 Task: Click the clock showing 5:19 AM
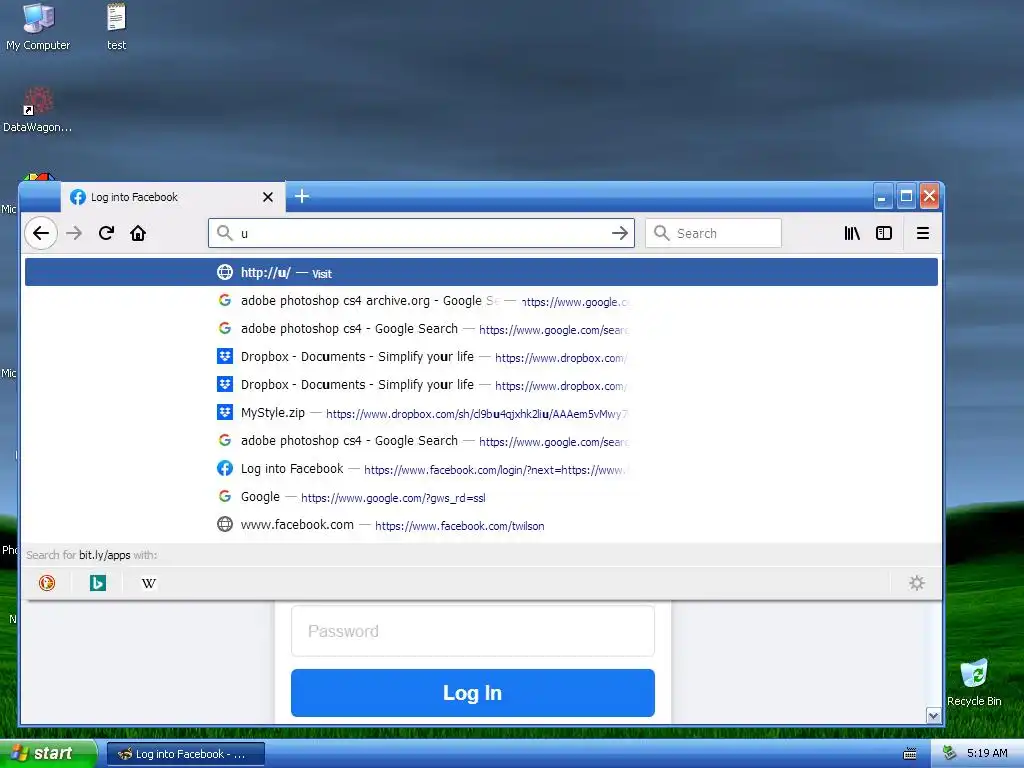(x=987, y=753)
